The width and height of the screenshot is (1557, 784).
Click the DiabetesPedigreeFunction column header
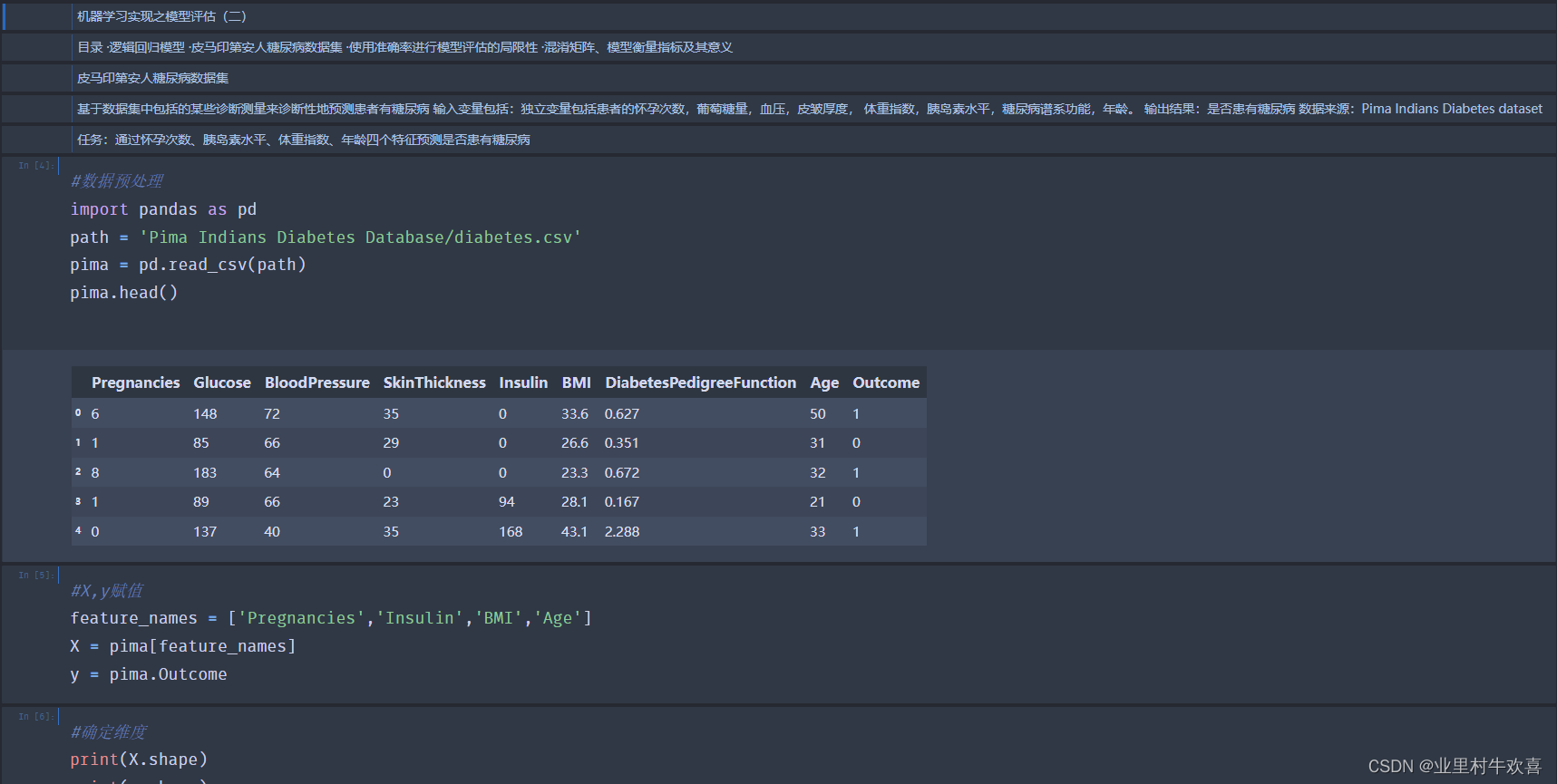[700, 382]
